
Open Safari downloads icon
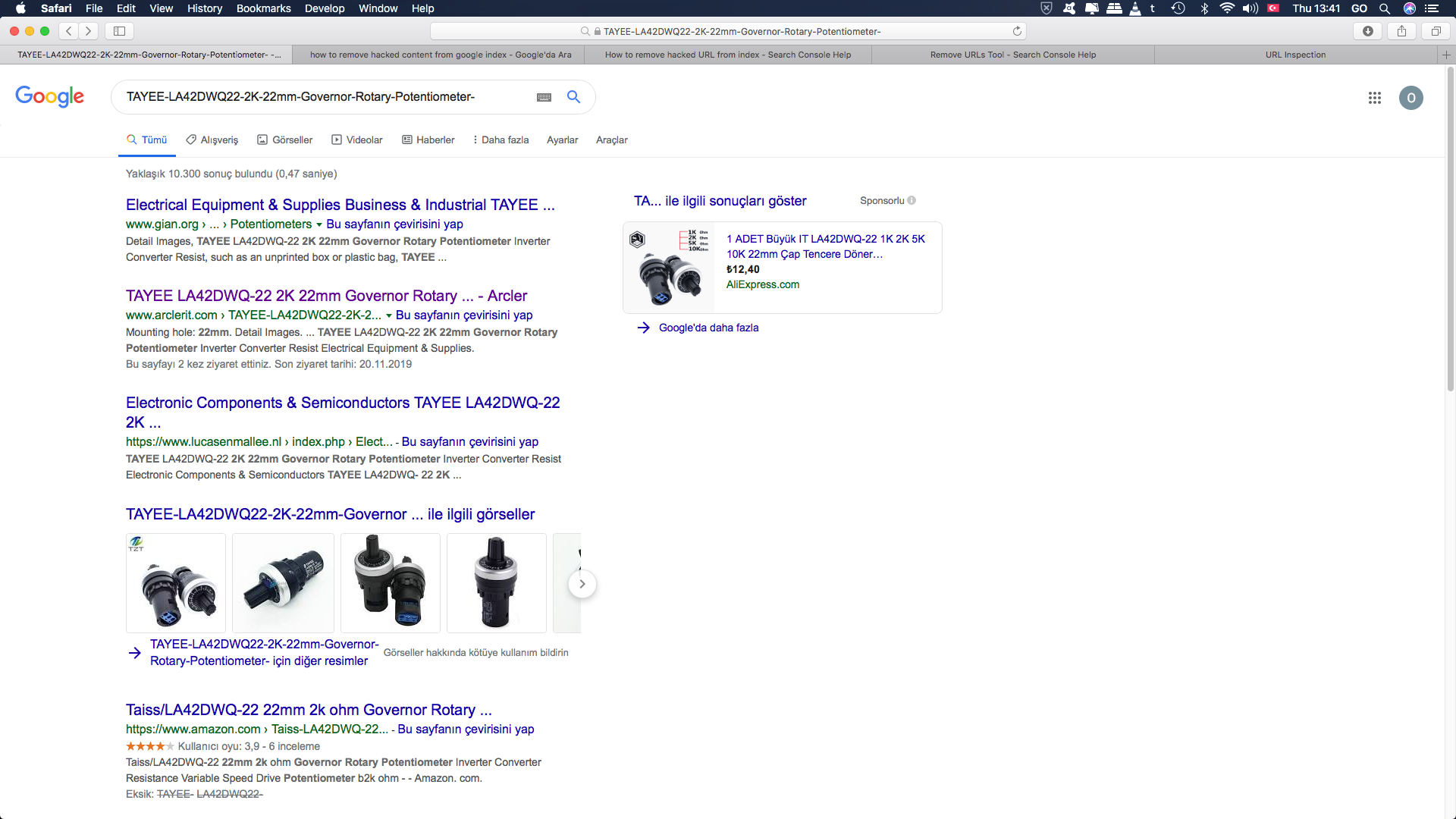[1367, 31]
